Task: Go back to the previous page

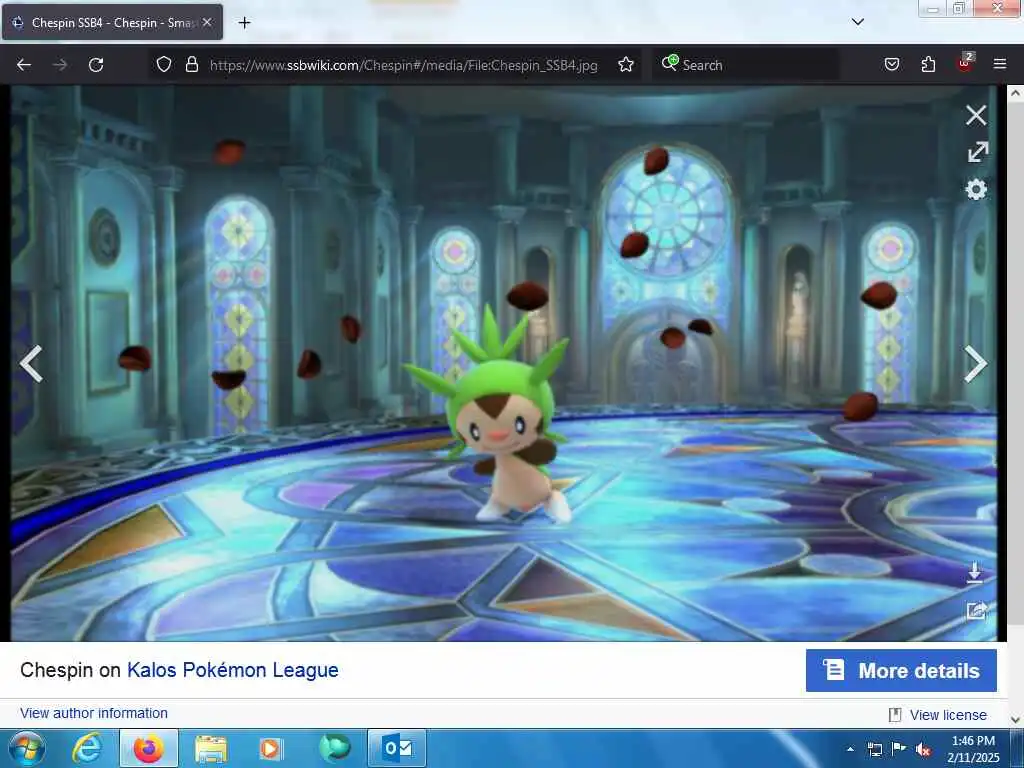Action: pyautogui.click(x=24, y=65)
